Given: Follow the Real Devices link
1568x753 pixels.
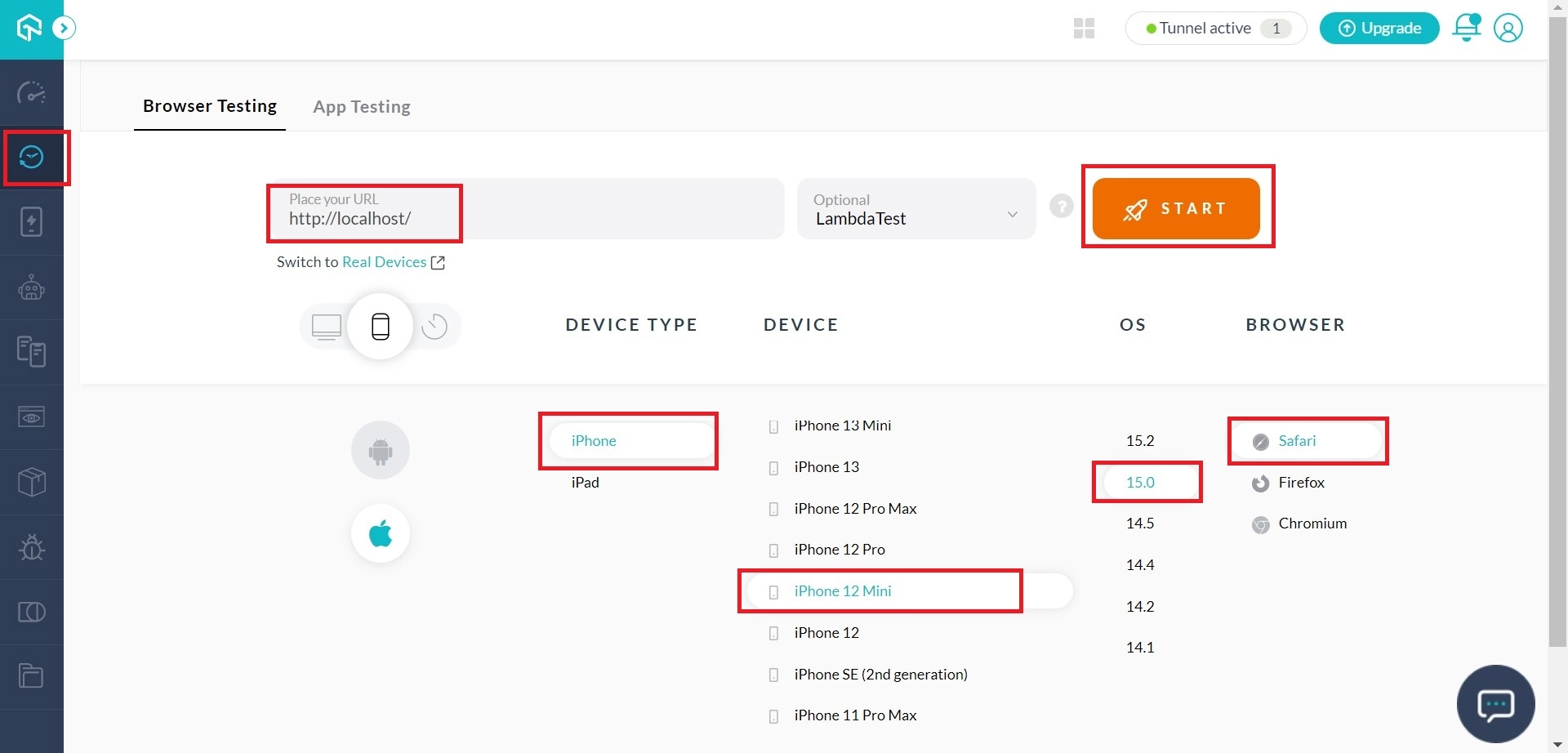Looking at the screenshot, I should pyautogui.click(x=384, y=262).
